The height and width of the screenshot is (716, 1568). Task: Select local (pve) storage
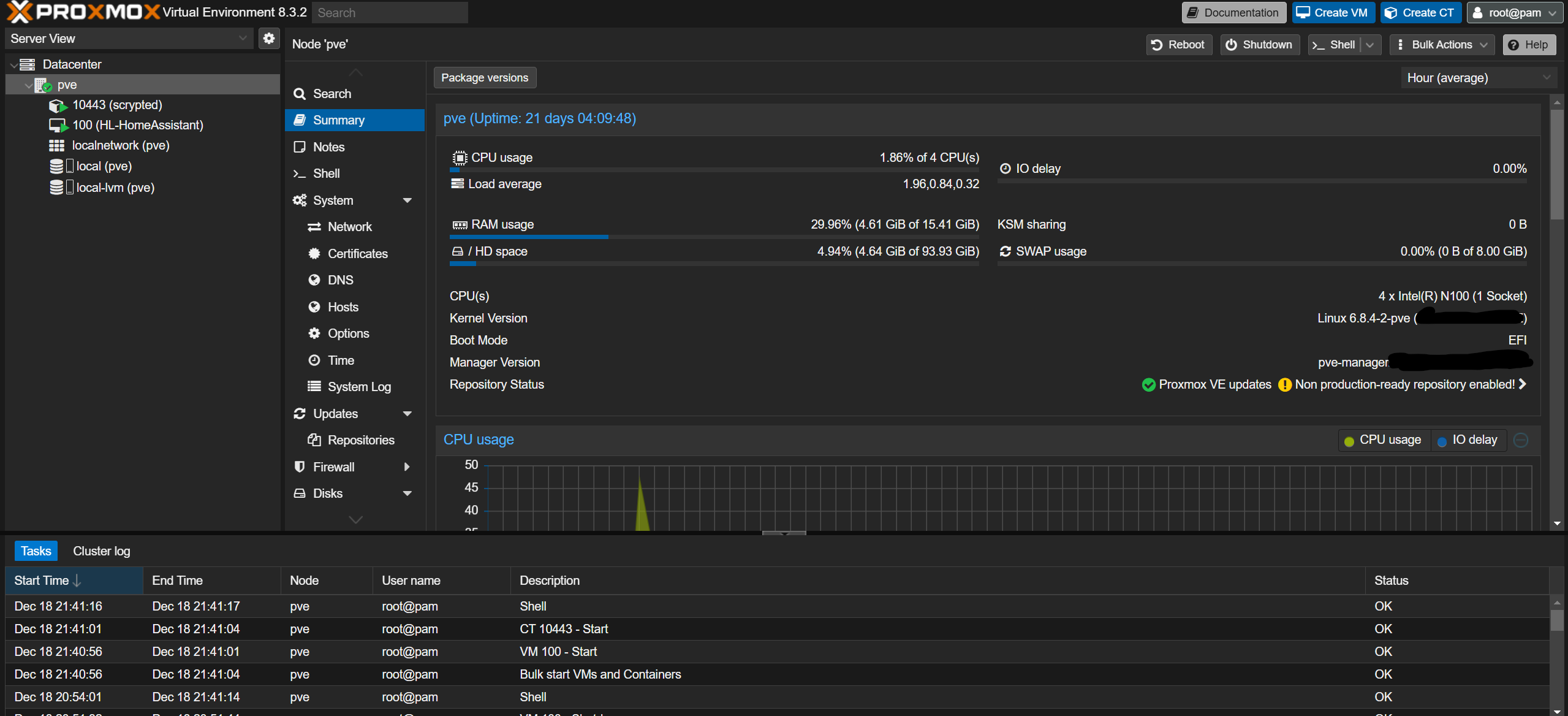(104, 166)
